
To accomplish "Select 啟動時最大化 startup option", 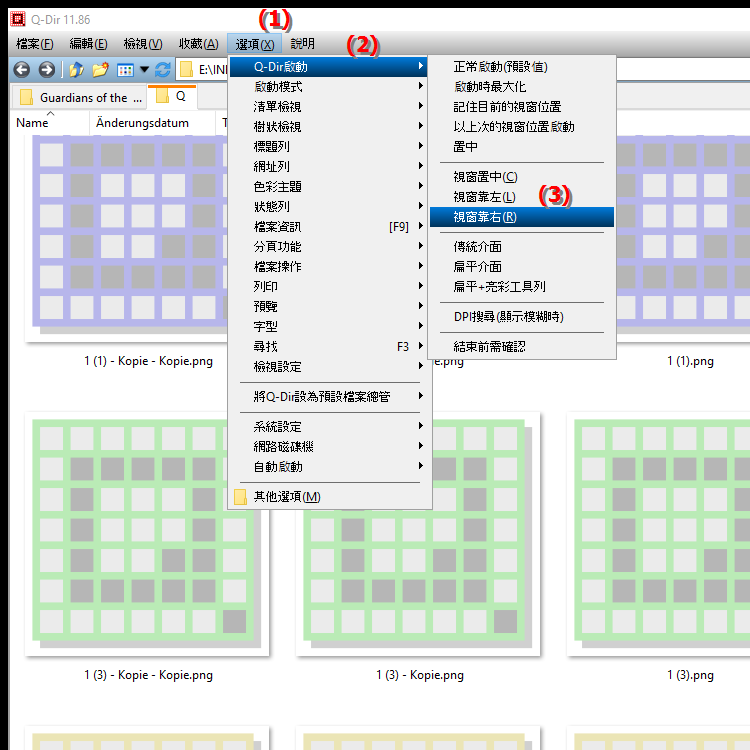I will pos(521,87).
